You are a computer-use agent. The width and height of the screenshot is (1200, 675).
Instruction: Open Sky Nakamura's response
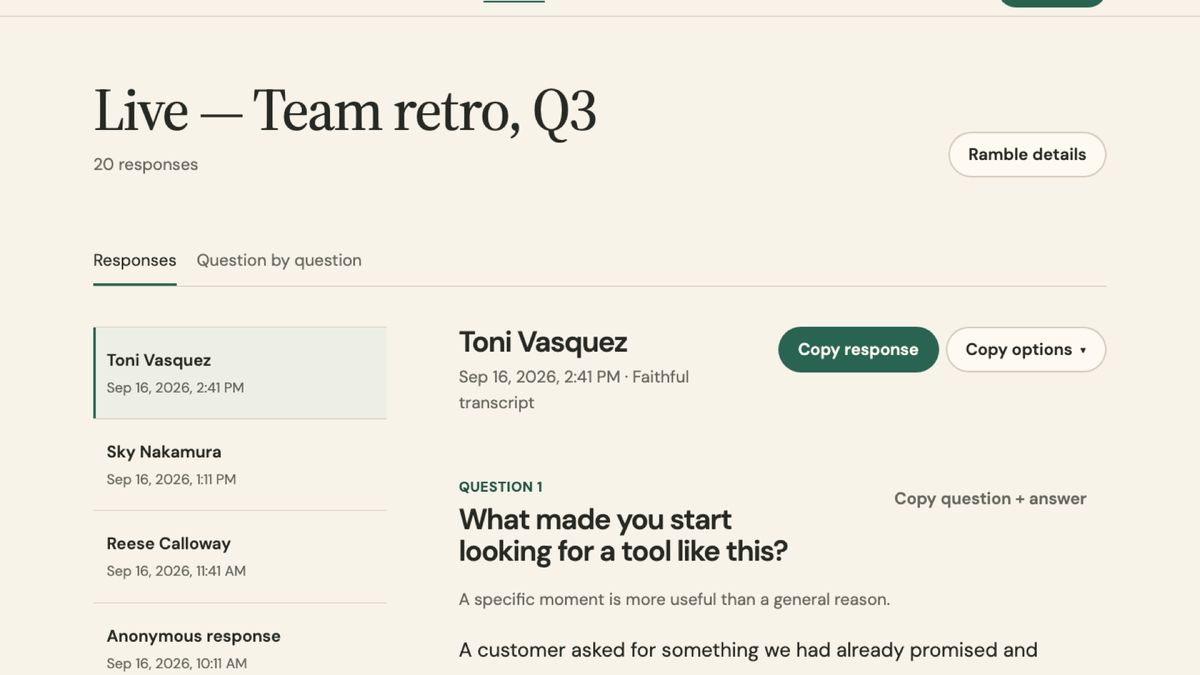(240, 465)
